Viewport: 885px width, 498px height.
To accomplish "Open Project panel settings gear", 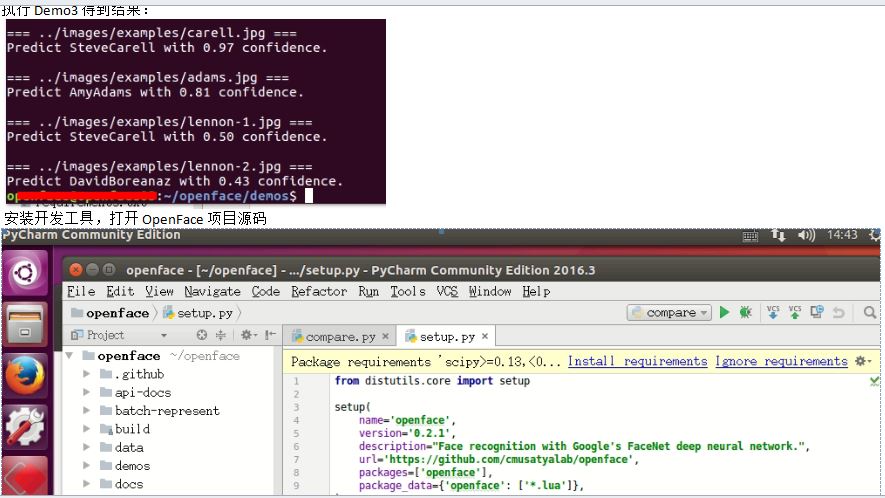I will click(248, 335).
